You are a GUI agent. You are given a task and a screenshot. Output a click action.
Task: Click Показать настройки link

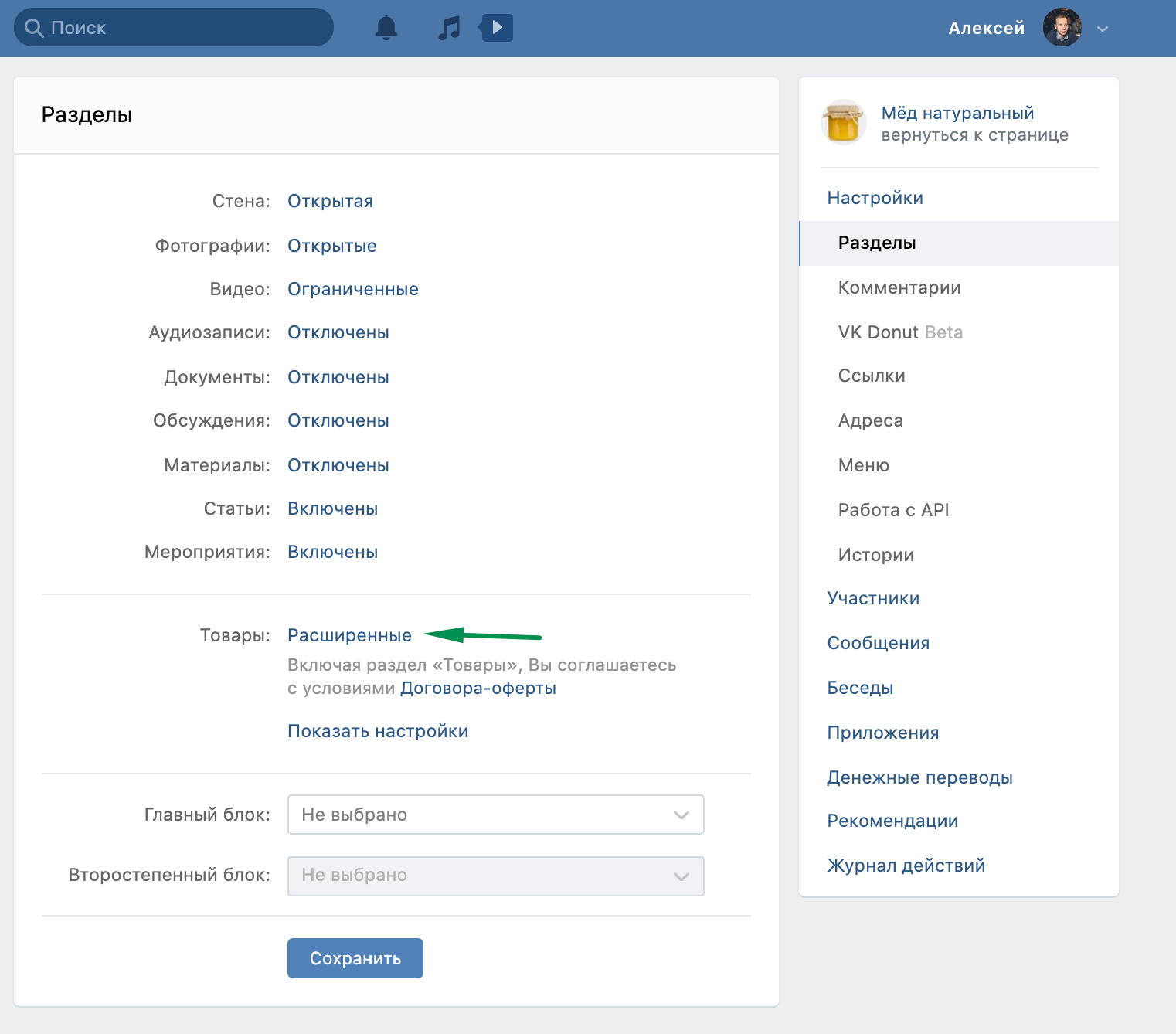tap(377, 731)
